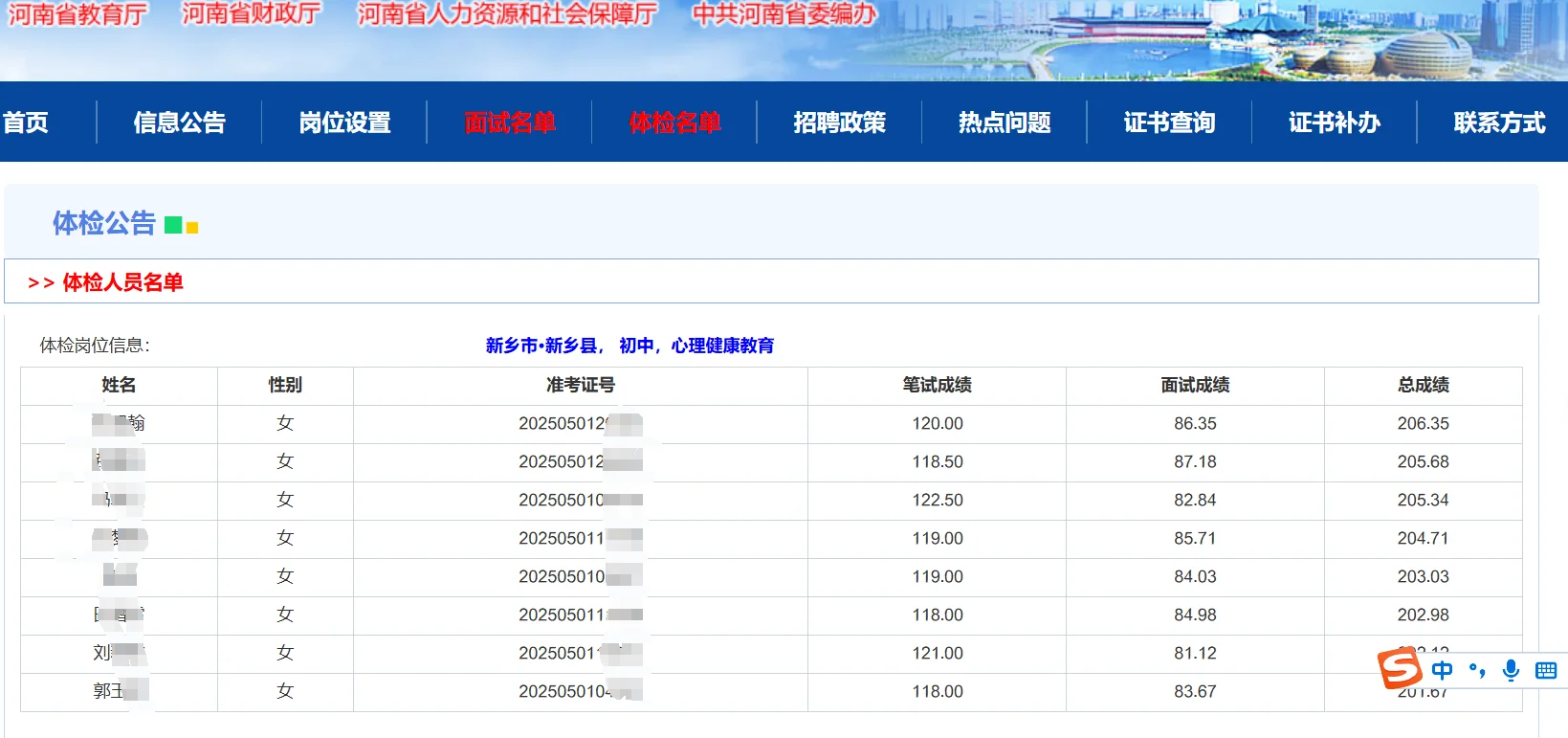Select the interview score 87.18 cell

click(1196, 461)
